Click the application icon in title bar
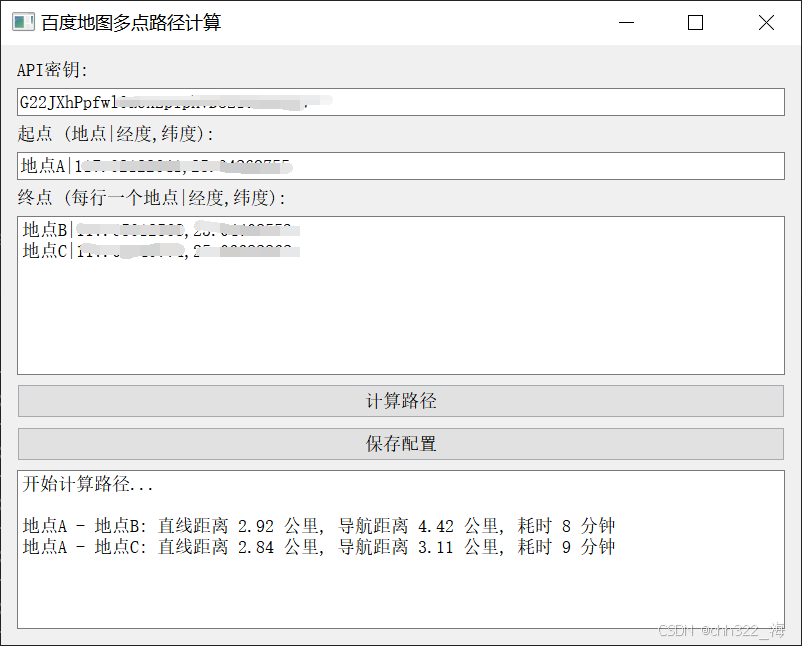The height and width of the screenshot is (646, 802). click(x=24, y=23)
